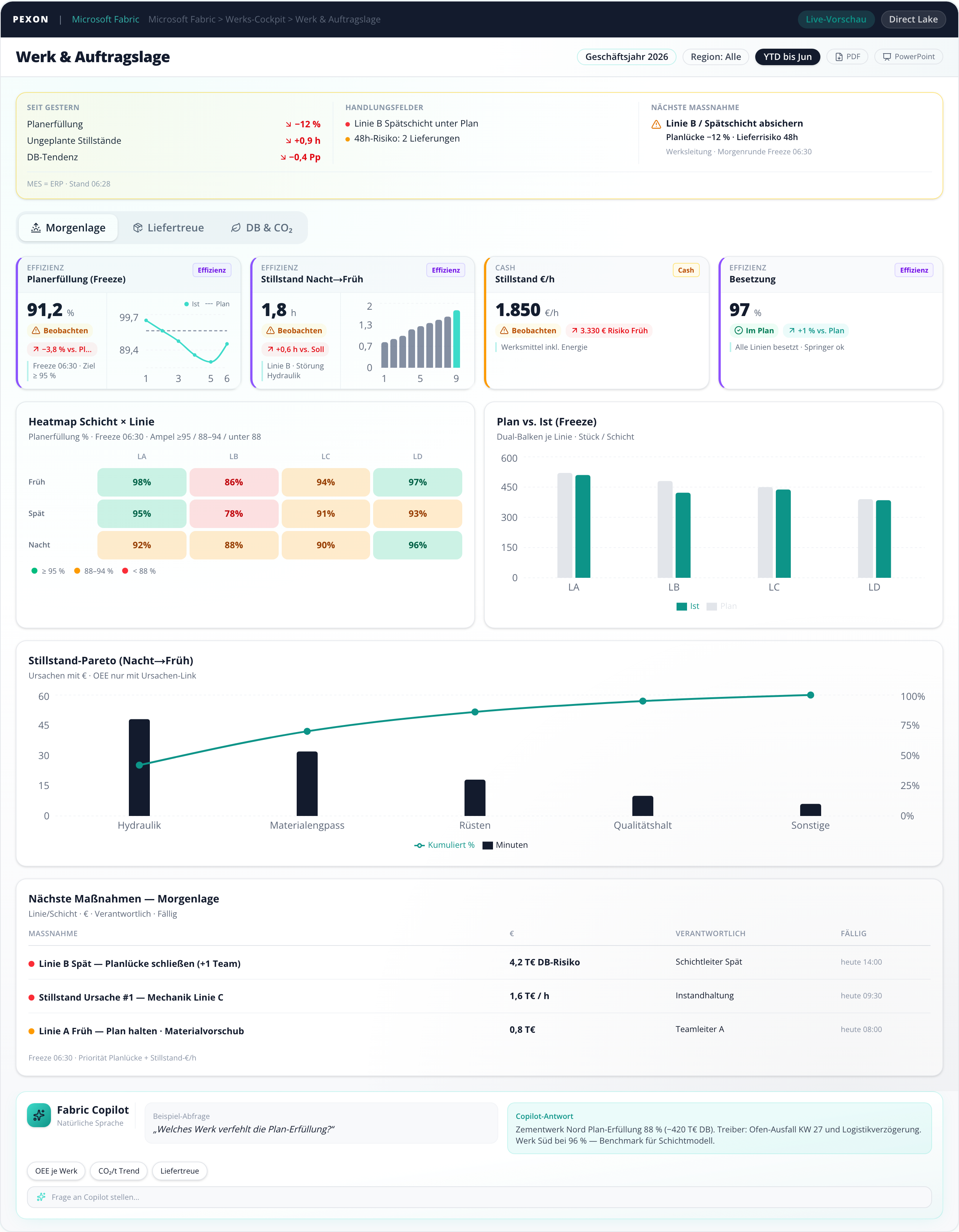This screenshot has width=959, height=1232.
Task: Click the PowerPoint presentation icon
Action: [887, 57]
